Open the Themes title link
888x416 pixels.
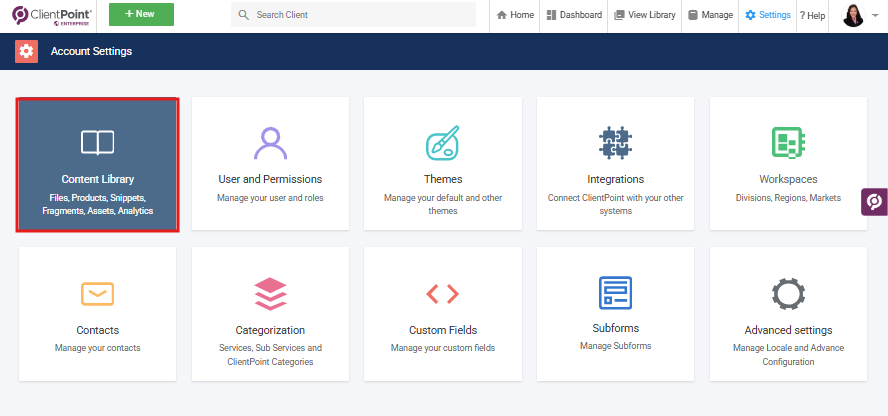click(x=443, y=179)
